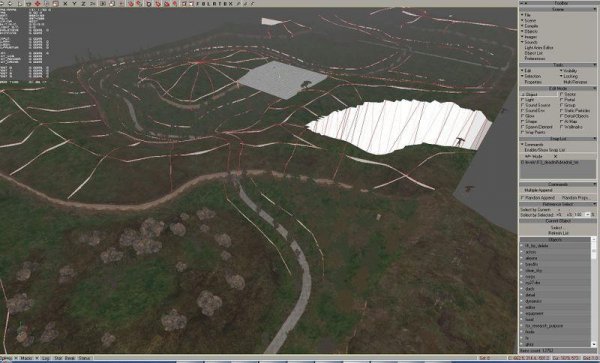This screenshot has width=600, height=363.
Task: Open the Light Anim Editor
Action: tap(539, 48)
